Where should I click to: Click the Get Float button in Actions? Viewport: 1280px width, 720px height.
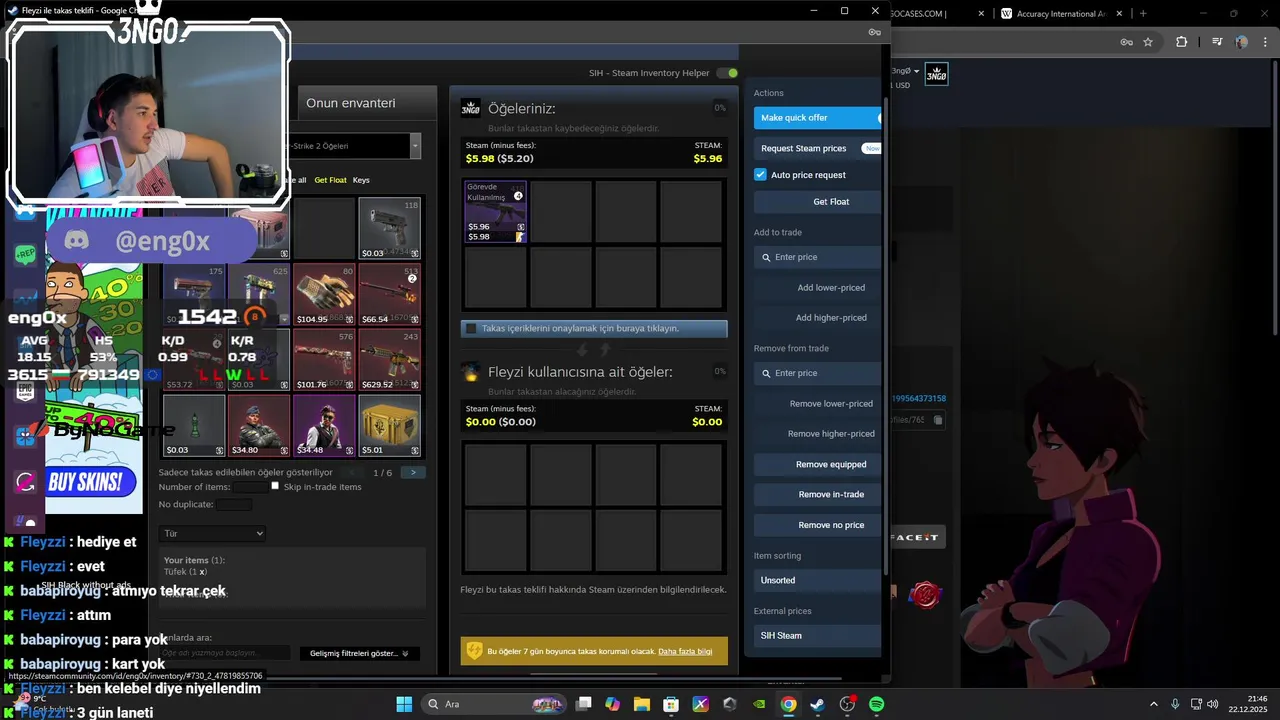pos(817,202)
